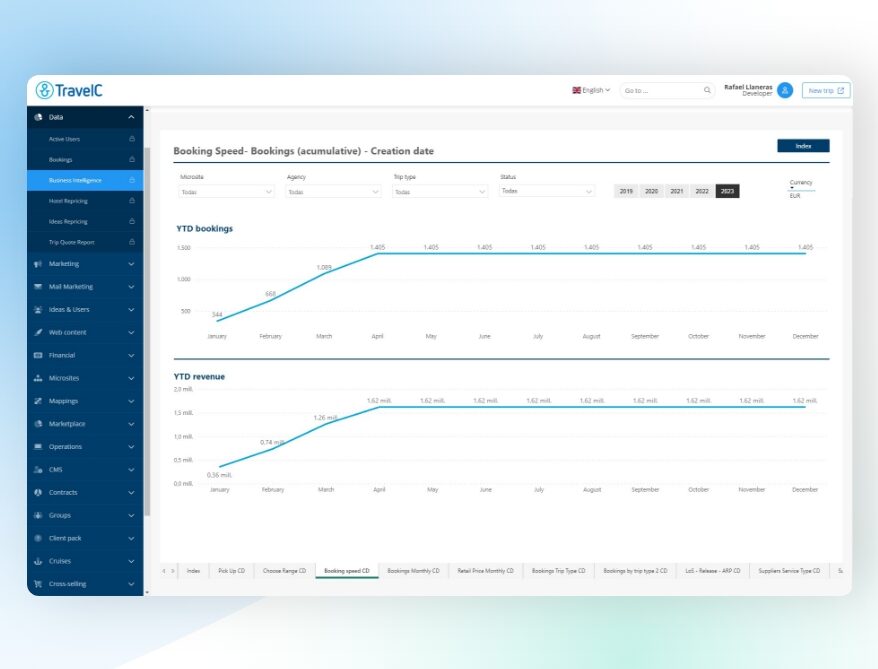
Task: Switch to Retail Price Monthly CD tab
Action: pos(485,571)
